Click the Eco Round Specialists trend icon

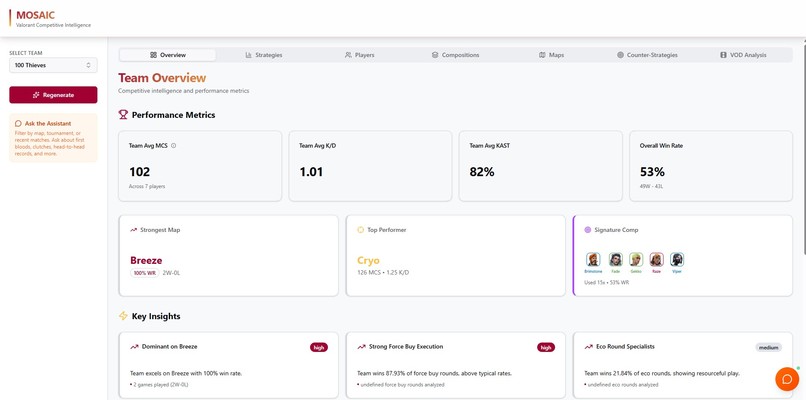tap(589, 347)
